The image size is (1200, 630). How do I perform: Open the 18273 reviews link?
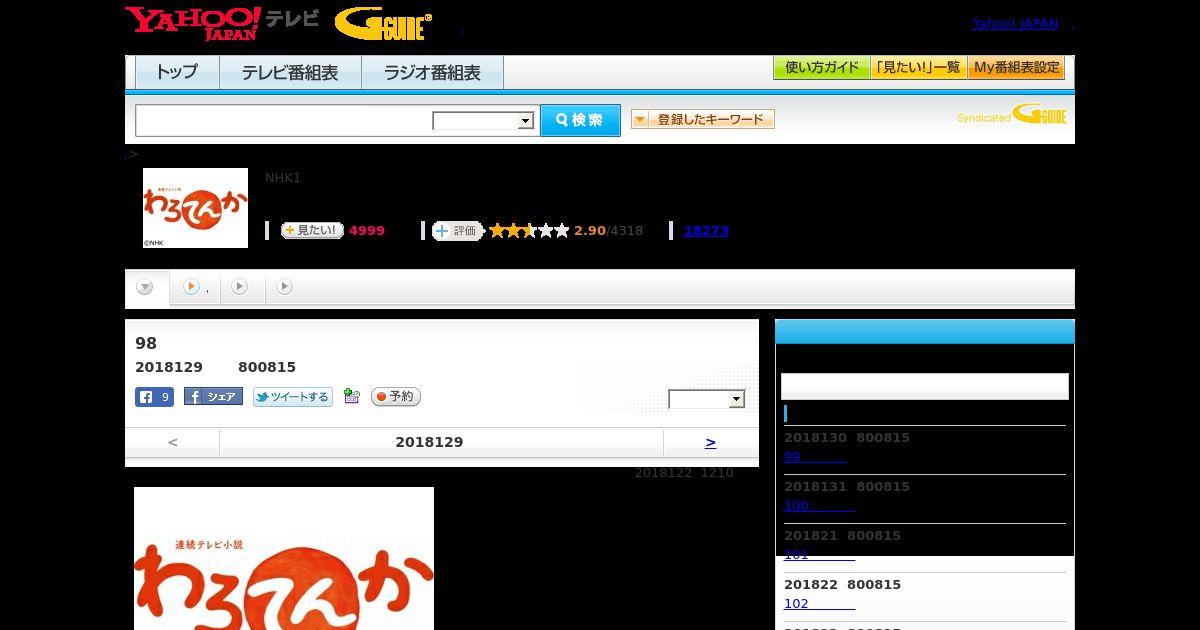(x=706, y=231)
